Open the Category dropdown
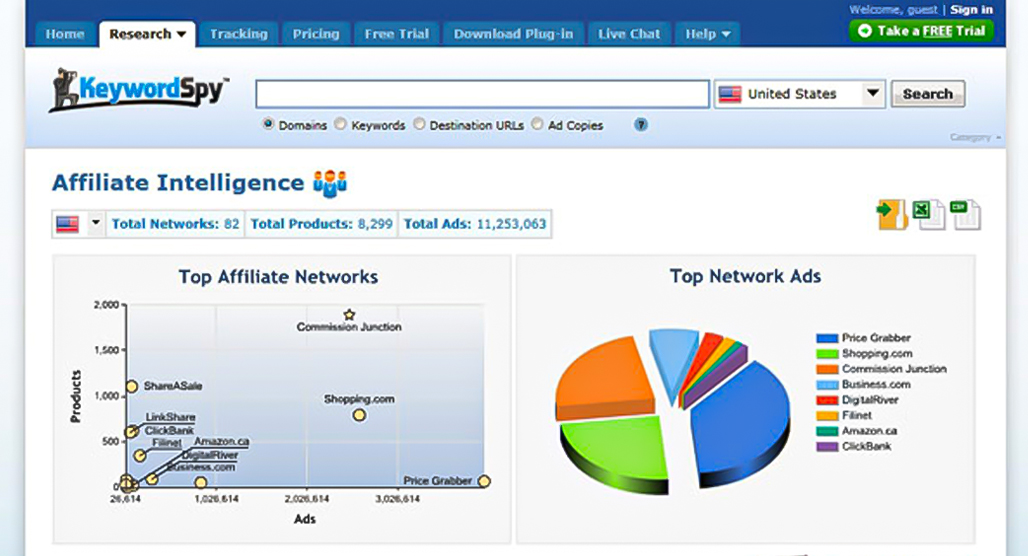Viewport: 1028px width, 556px height. [x=975, y=137]
